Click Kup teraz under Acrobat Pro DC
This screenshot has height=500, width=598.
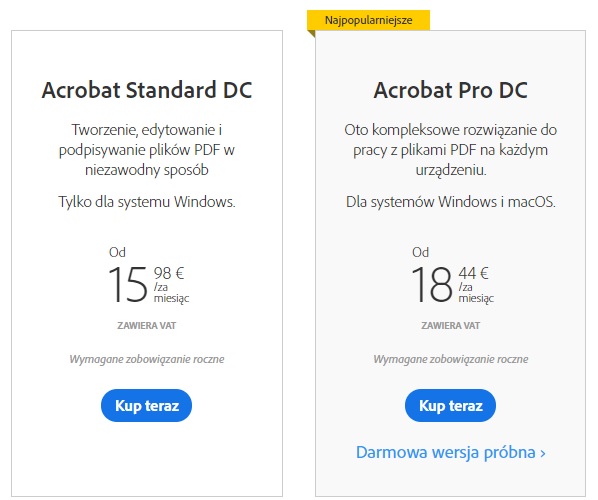point(450,405)
